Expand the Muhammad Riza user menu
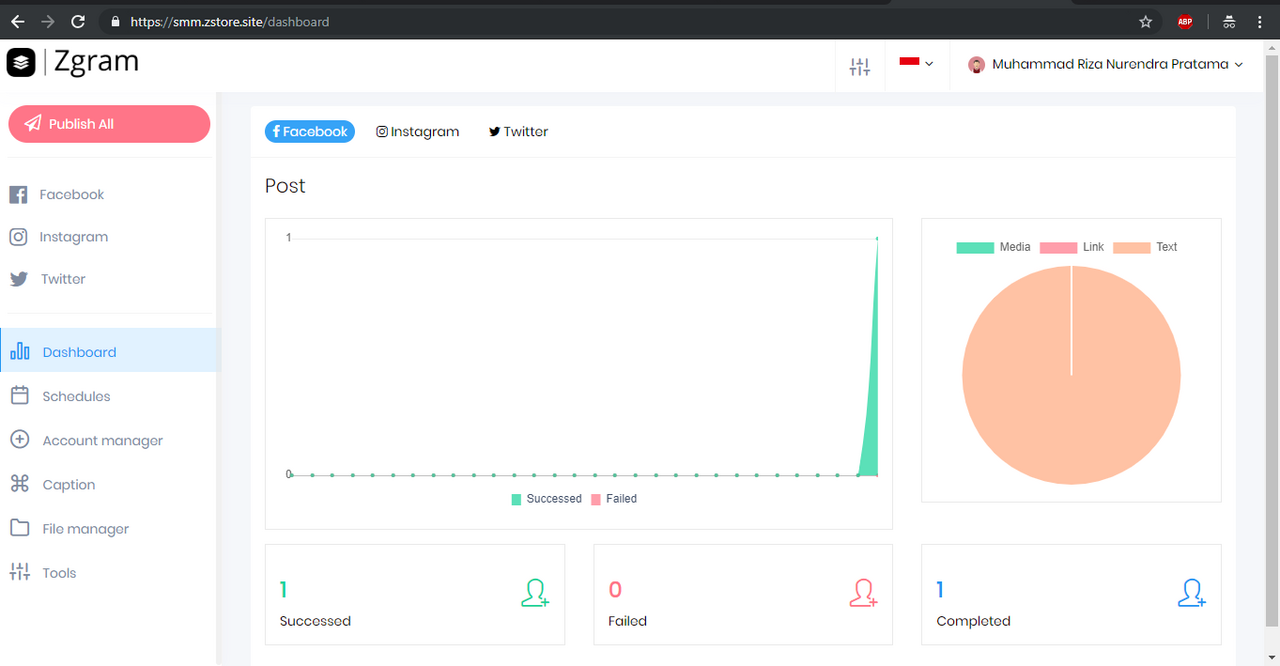1280x666 pixels. point(1105,65)
